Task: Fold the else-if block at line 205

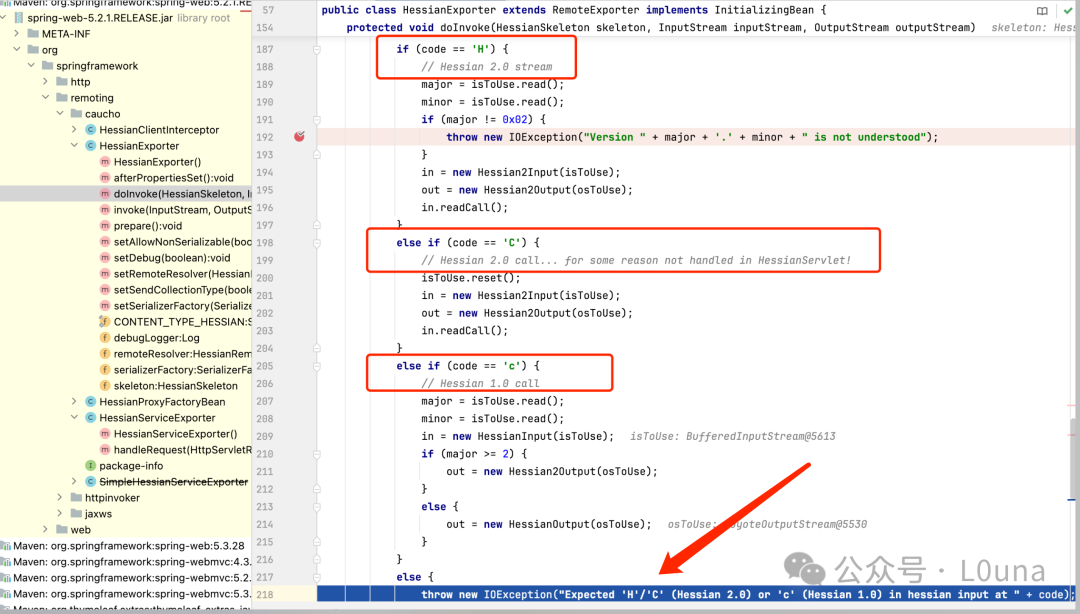Action: (x=317, y=366)
